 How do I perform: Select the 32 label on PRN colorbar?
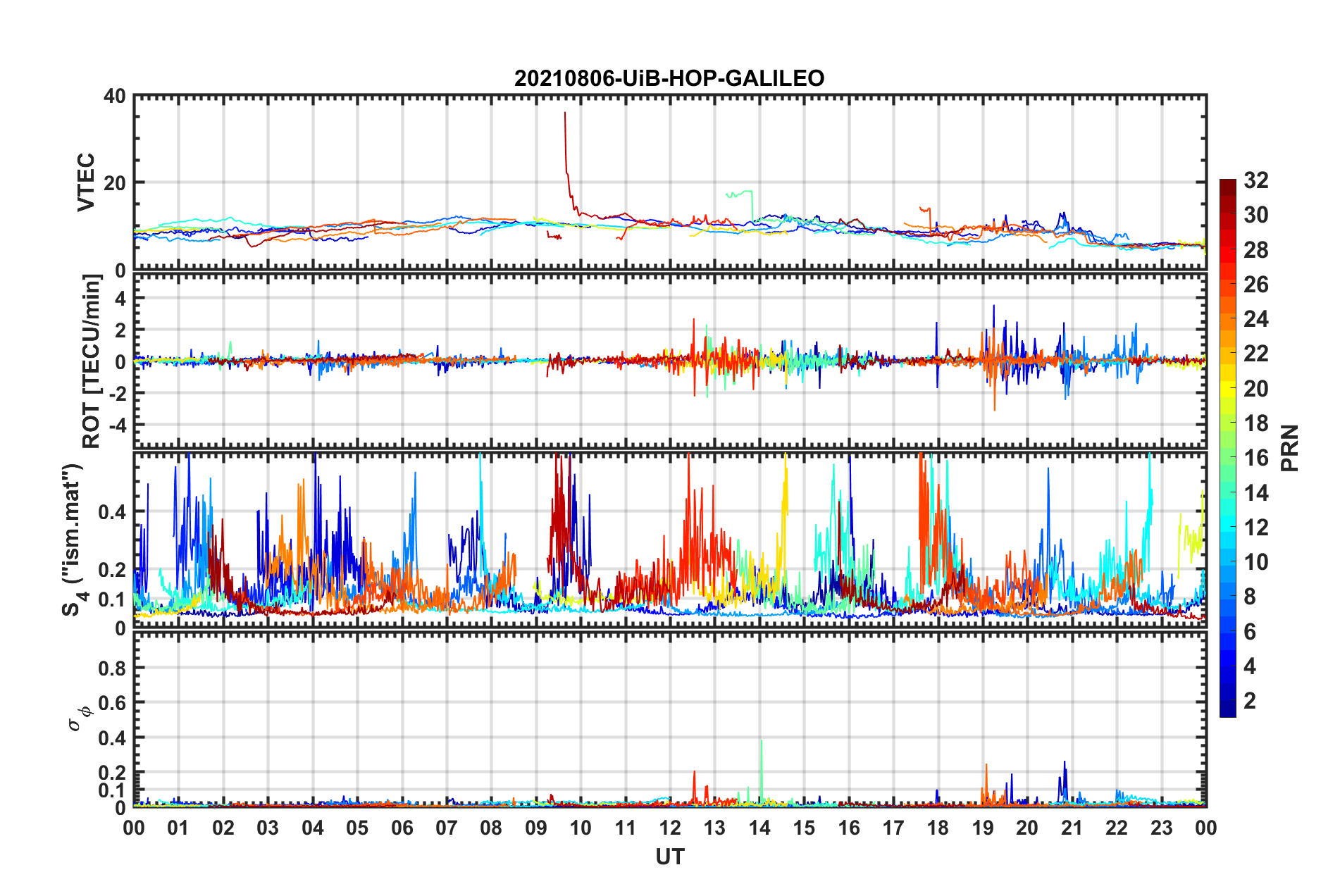pos(1255,180)
